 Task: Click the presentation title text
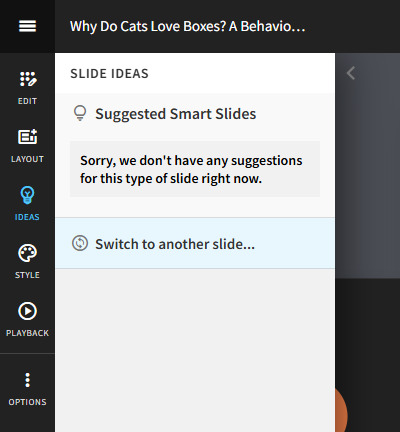(x=187, y=26)
